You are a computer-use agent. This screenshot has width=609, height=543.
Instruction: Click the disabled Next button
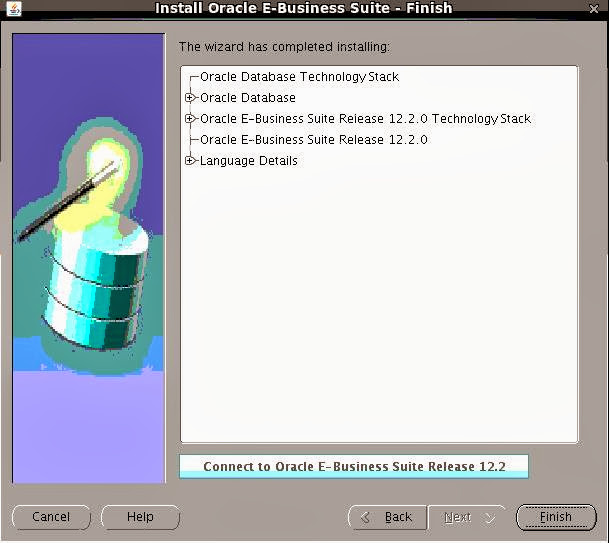(x=466, y=517)
